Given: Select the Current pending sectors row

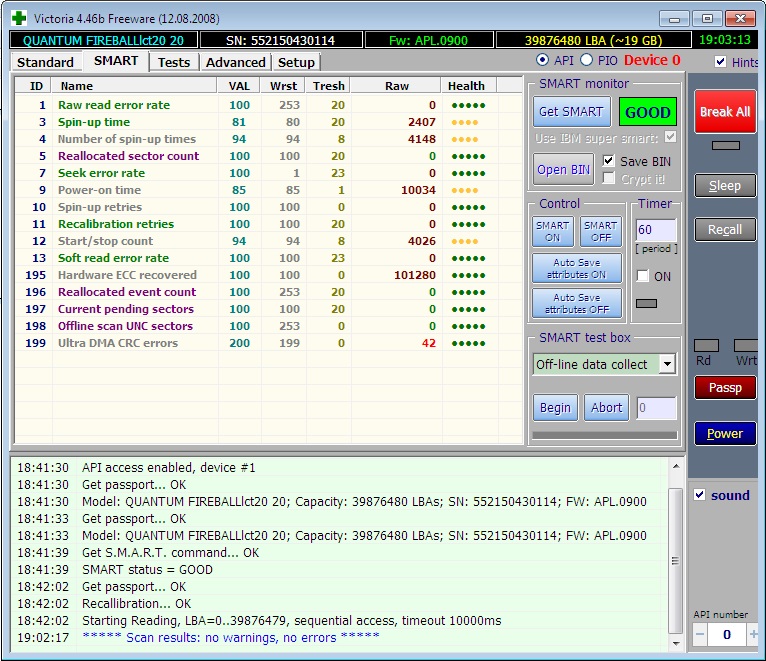Looking at the screenshot, I should (x=268, y=309).
